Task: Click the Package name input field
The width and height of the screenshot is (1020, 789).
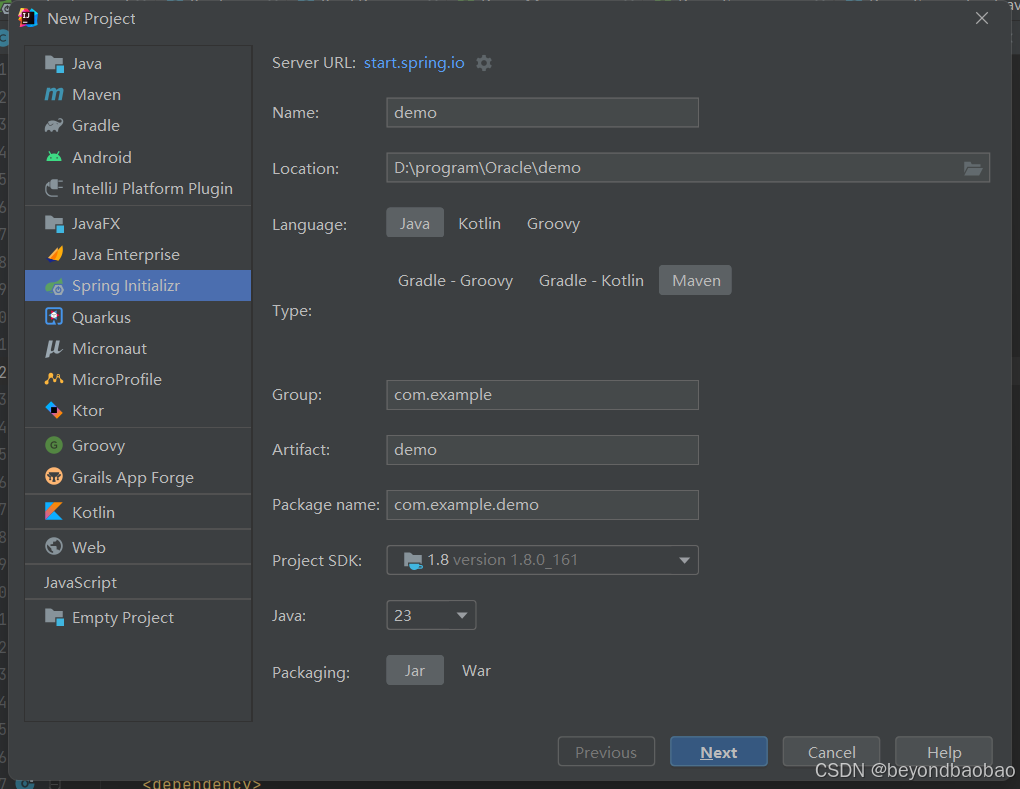Action: coord(541,505)
